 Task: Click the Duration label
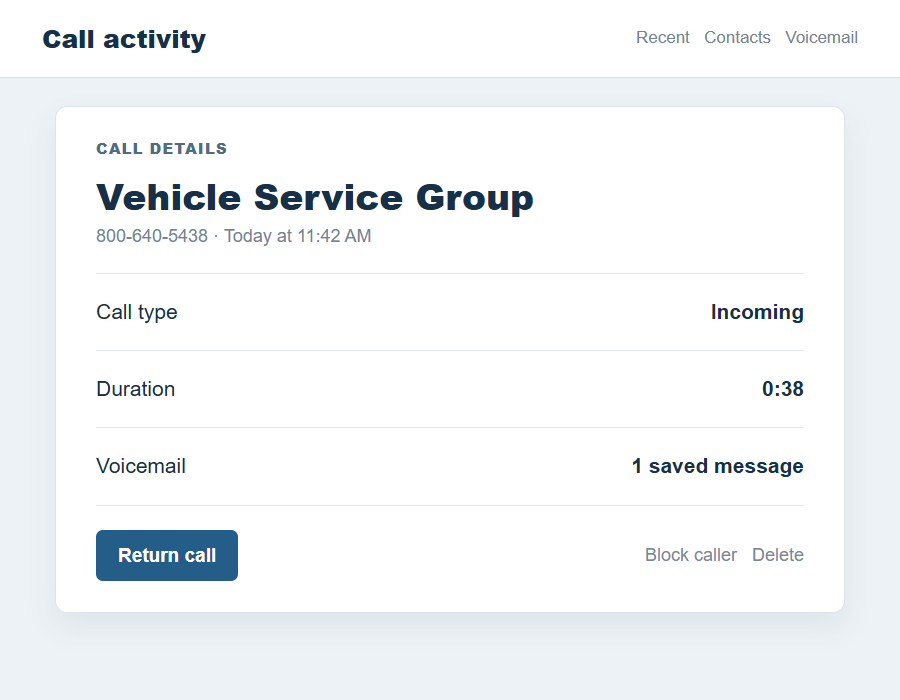click(x=135, y=389)
